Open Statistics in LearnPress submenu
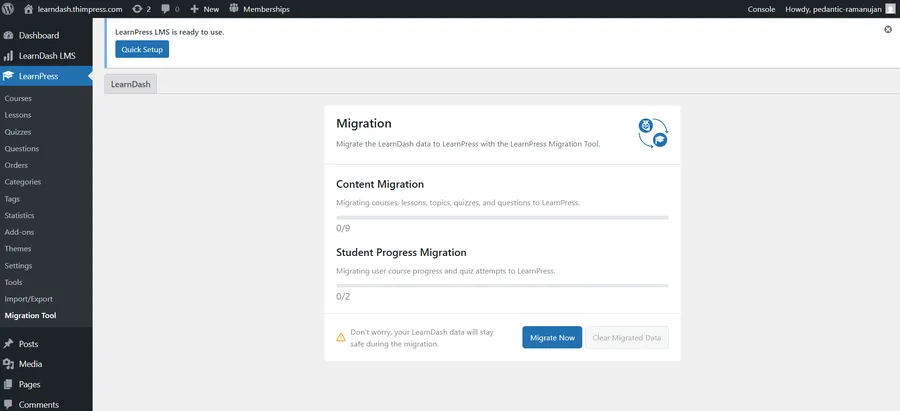The image size is (900, 411). 20,215
